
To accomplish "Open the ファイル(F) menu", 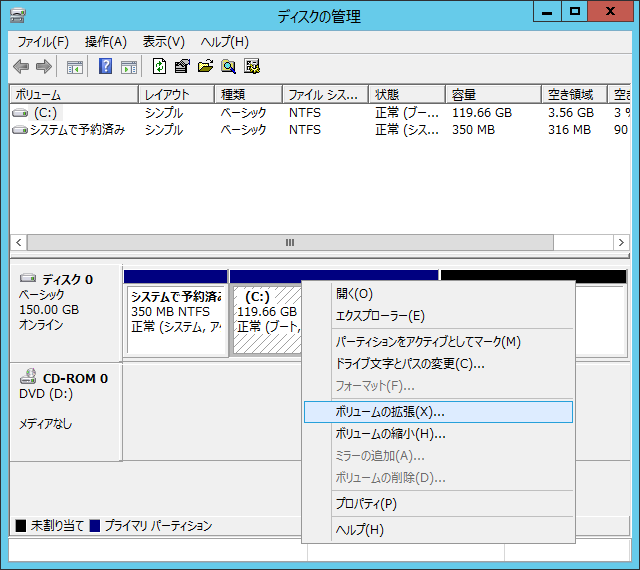I will pos(43,42).
